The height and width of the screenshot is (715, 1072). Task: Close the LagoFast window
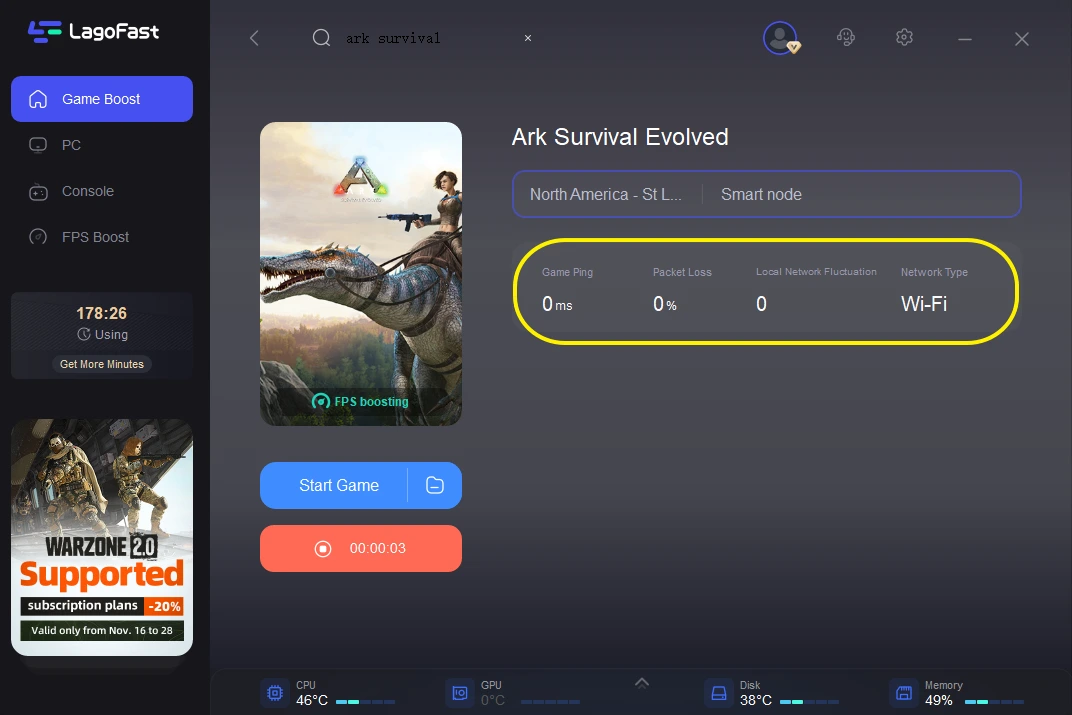(1021, 39)
